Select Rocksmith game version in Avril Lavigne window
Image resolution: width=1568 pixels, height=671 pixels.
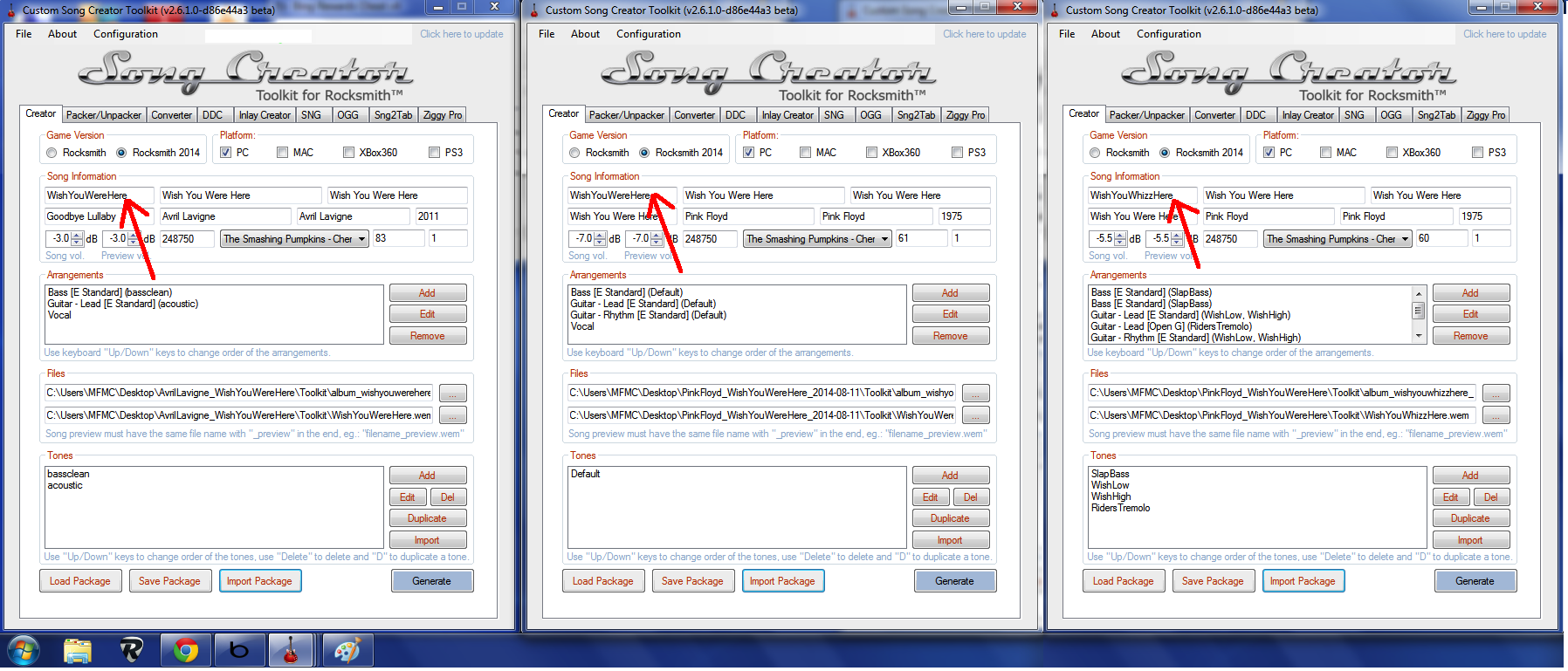pyautogui.click(x=52, y=153)
